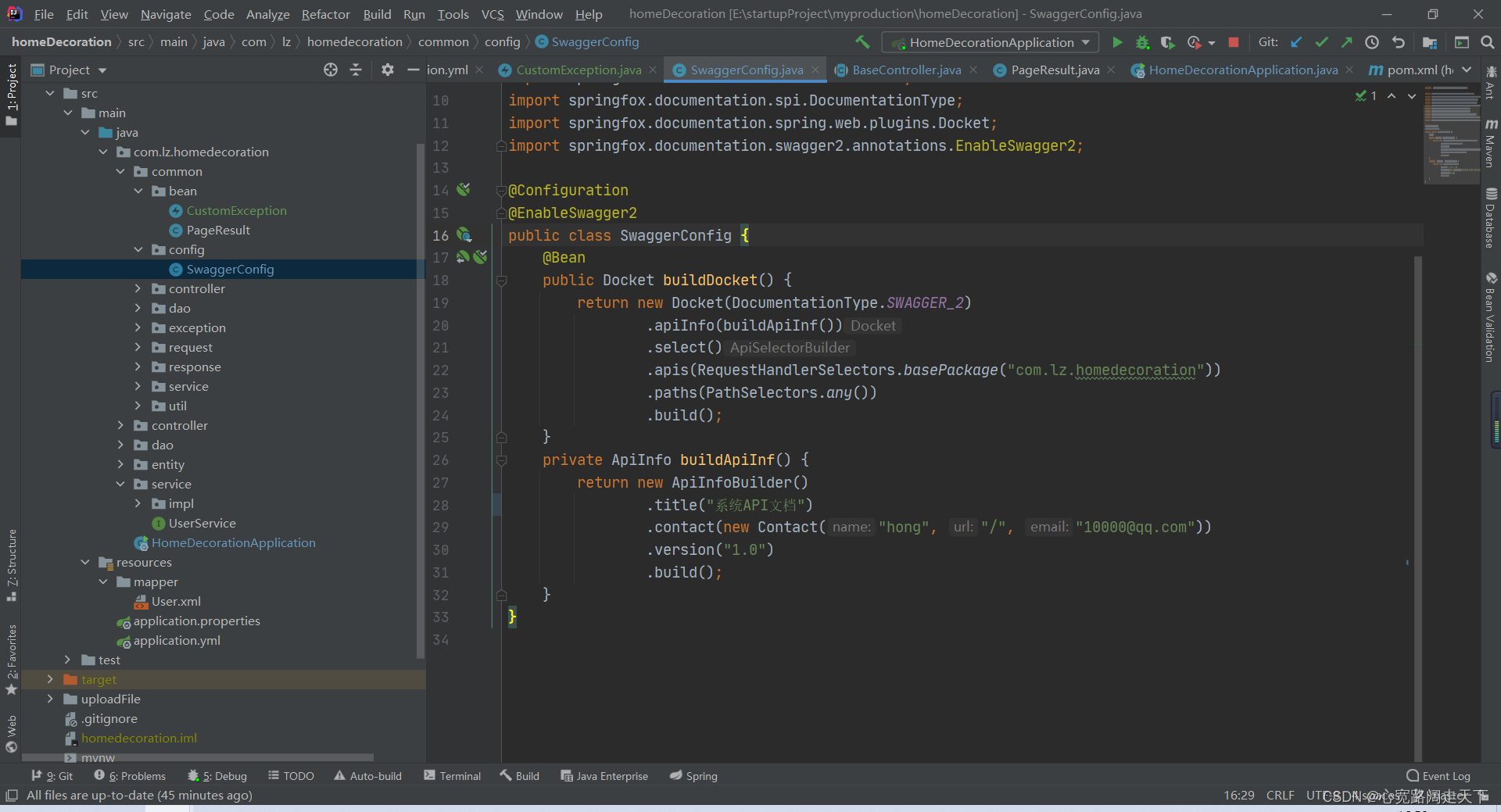Click the gutter icon on line 16
The width and height of the screenshot is (1501, 812).
[464, 234]
